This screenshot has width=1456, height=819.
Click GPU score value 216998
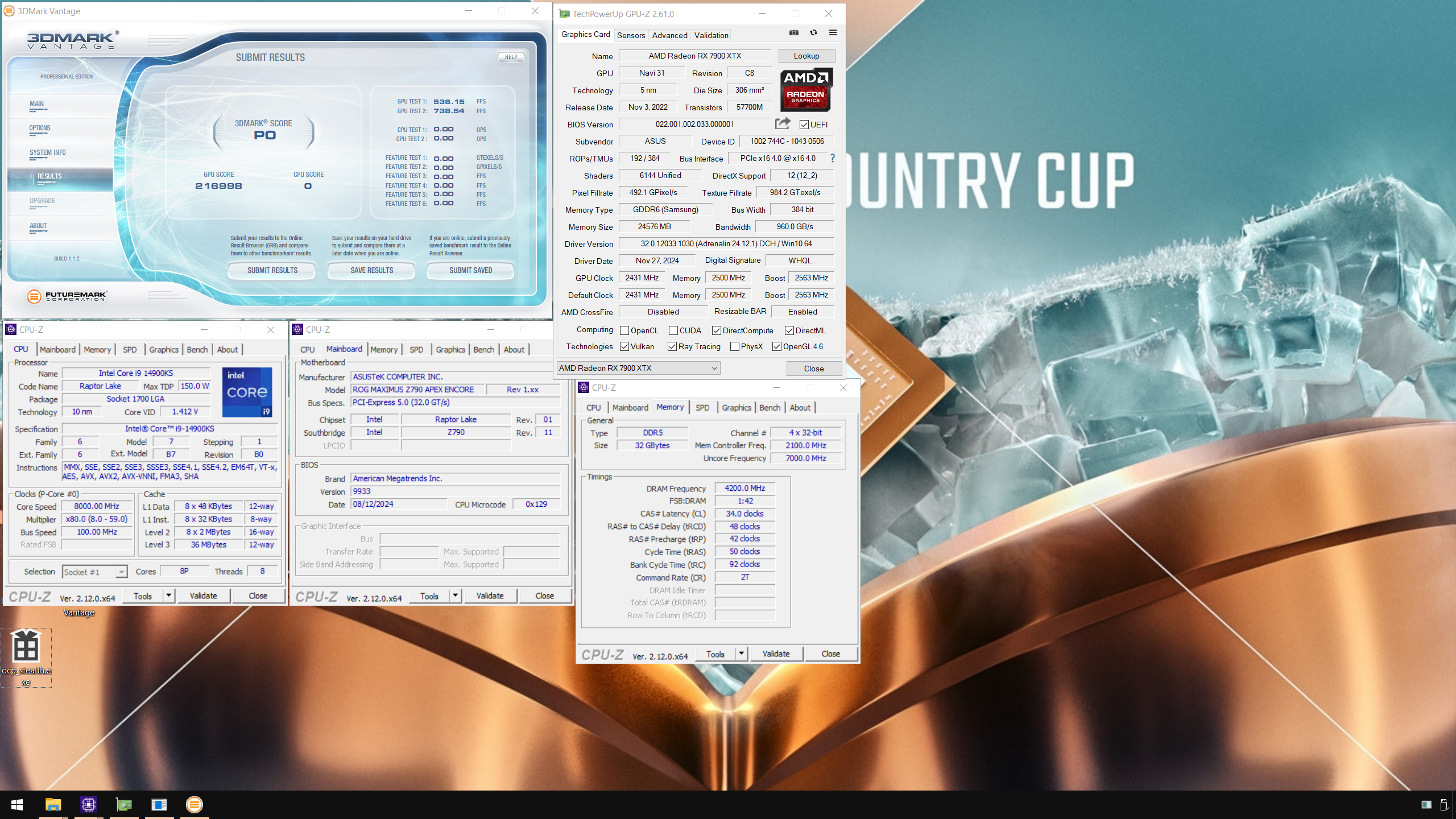tap(218, 186)
